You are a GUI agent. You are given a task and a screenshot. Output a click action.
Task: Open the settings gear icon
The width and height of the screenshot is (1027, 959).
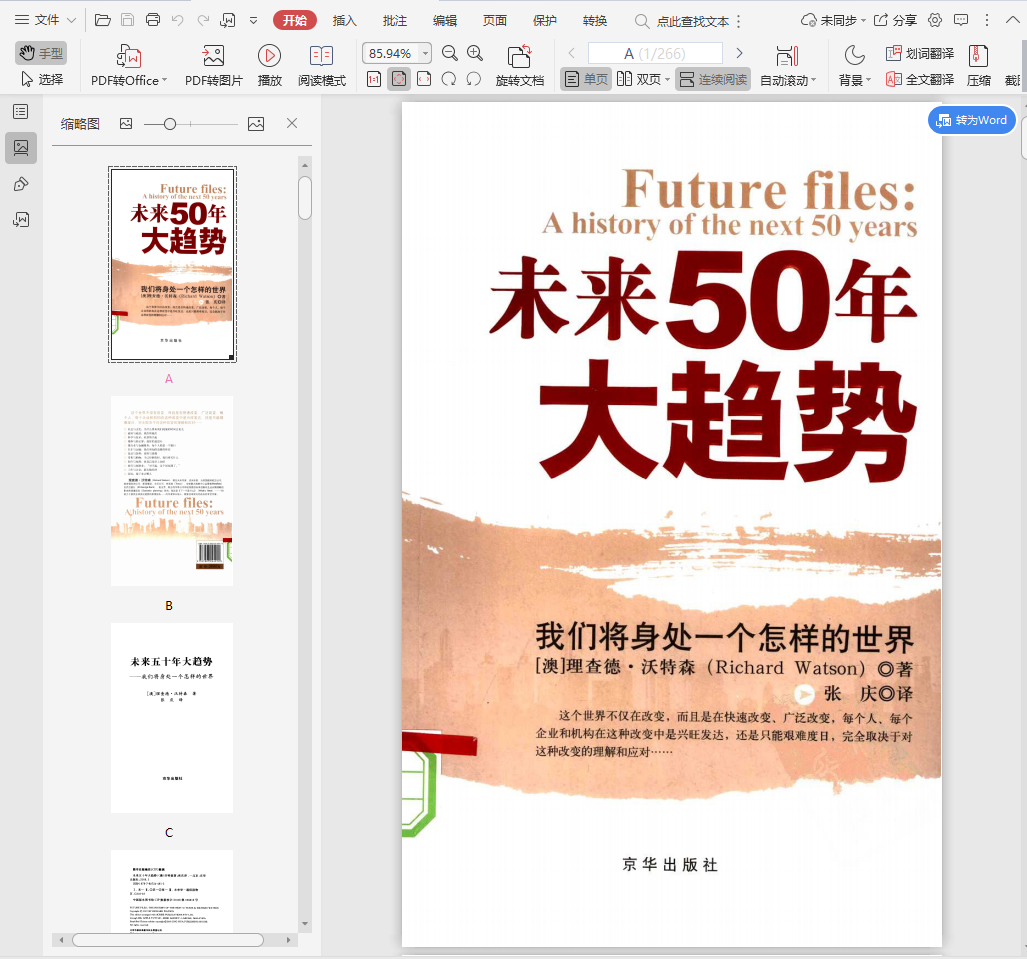click(x=935, y=20)
